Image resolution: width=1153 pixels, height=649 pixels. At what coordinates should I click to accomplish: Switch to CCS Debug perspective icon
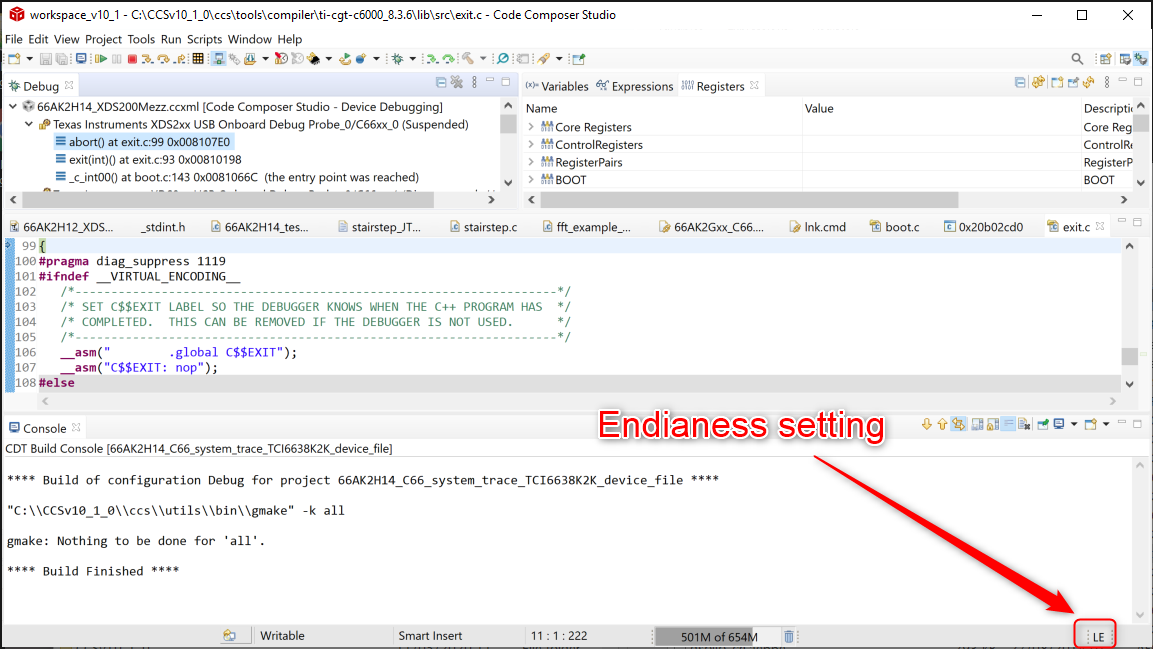pos(1140,59)
